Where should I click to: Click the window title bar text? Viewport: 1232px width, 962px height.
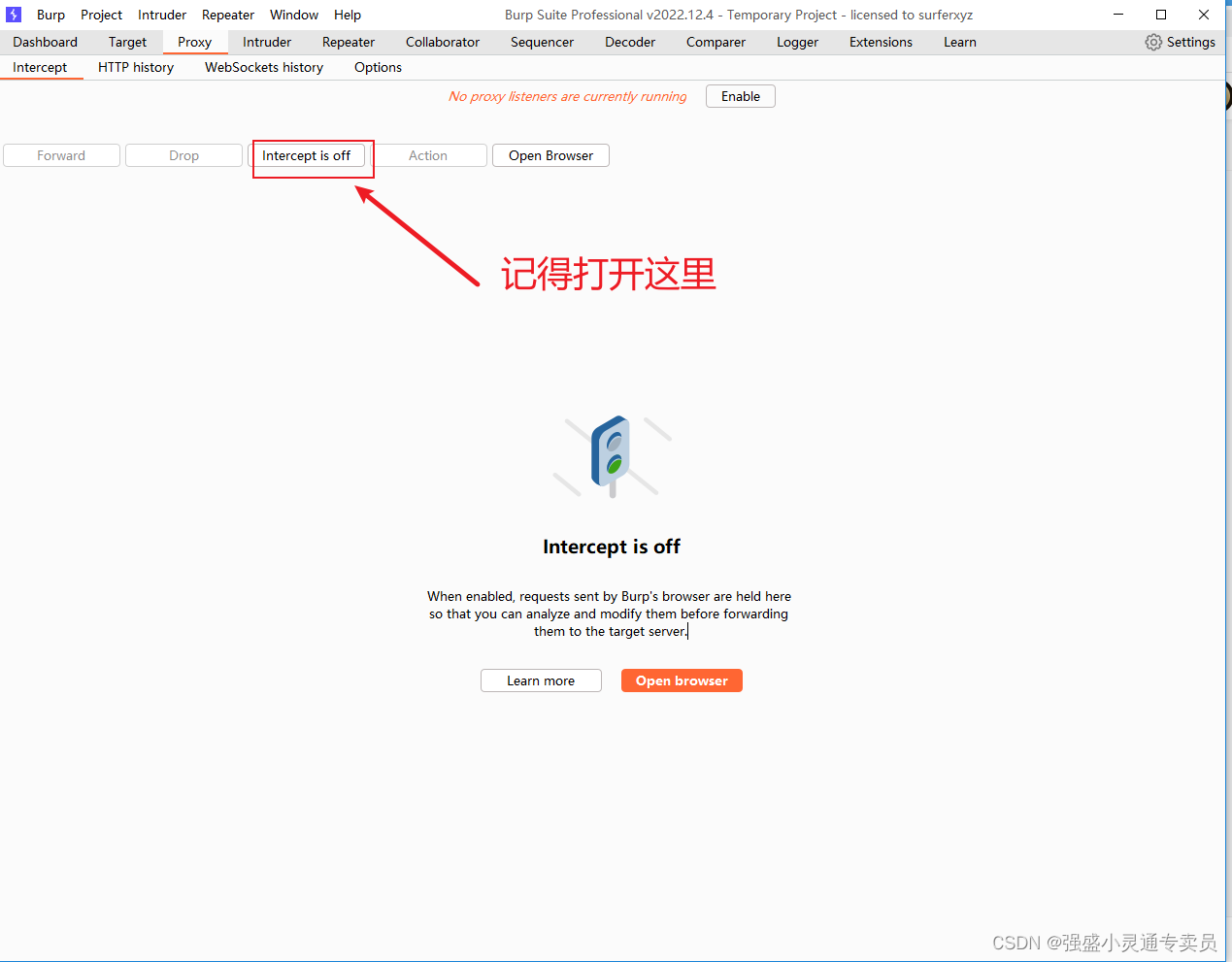[739, 15]
